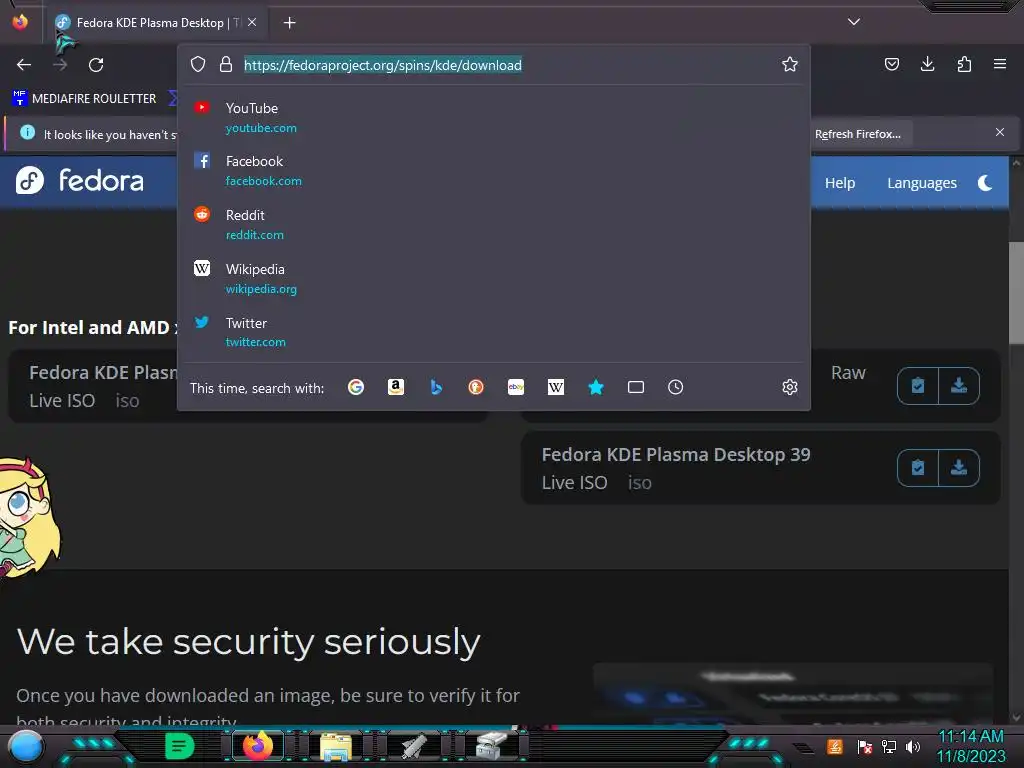This screenshot has width=1024, height=768.
Task: Reload the current page
Action: (96, 65)
